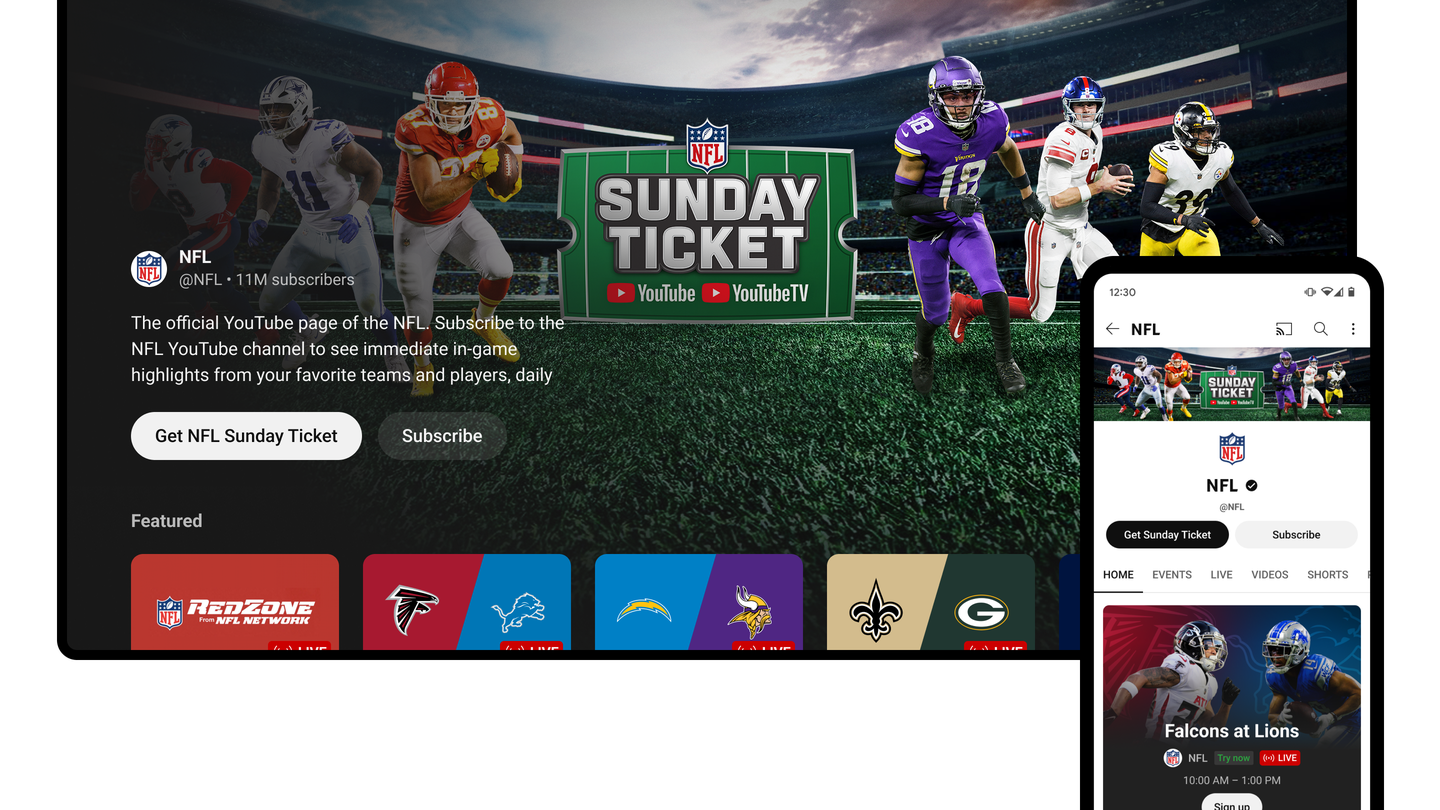1440x810 pixels.
Task: Switch to the LIVE tab
Action: coord(1221,575)
